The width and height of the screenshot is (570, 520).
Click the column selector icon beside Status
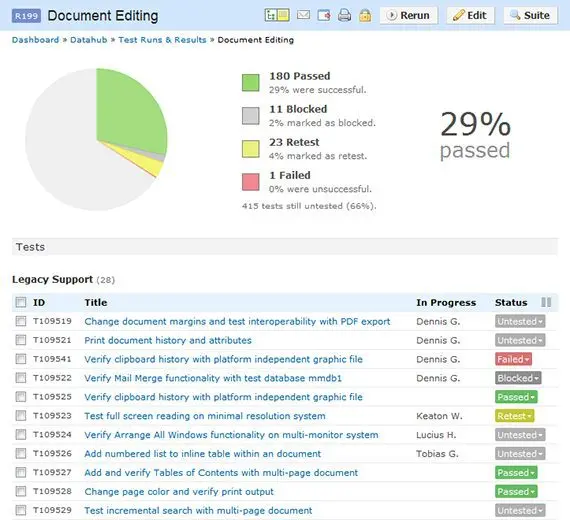[546, 302]
